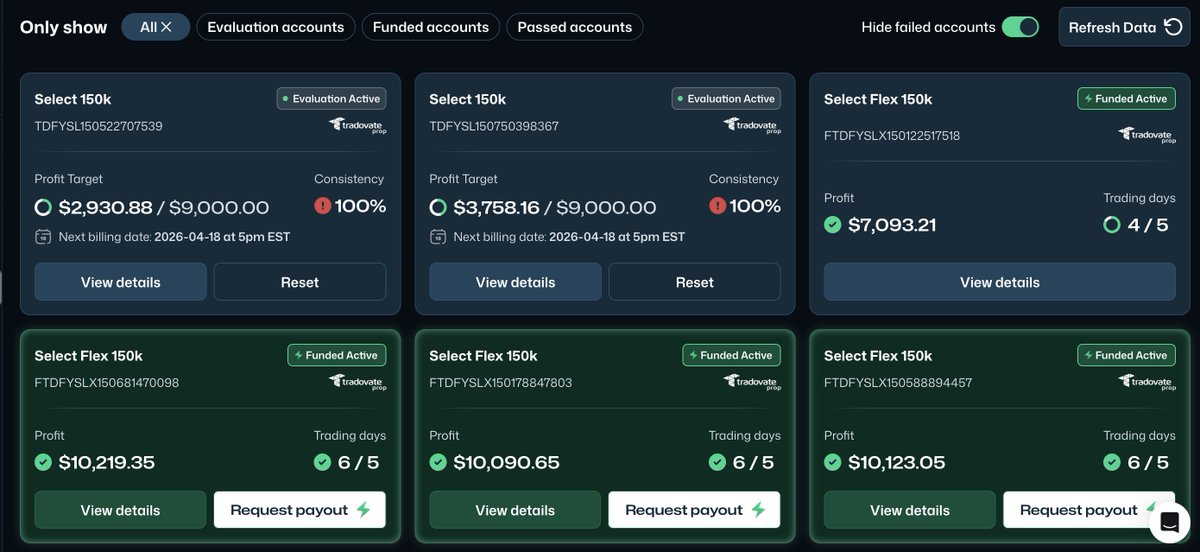1200x552 pixels.
Task: Click Tradovate prop logo on FTDFYSLX150681470098 card
Action: [x=357, y=382]
